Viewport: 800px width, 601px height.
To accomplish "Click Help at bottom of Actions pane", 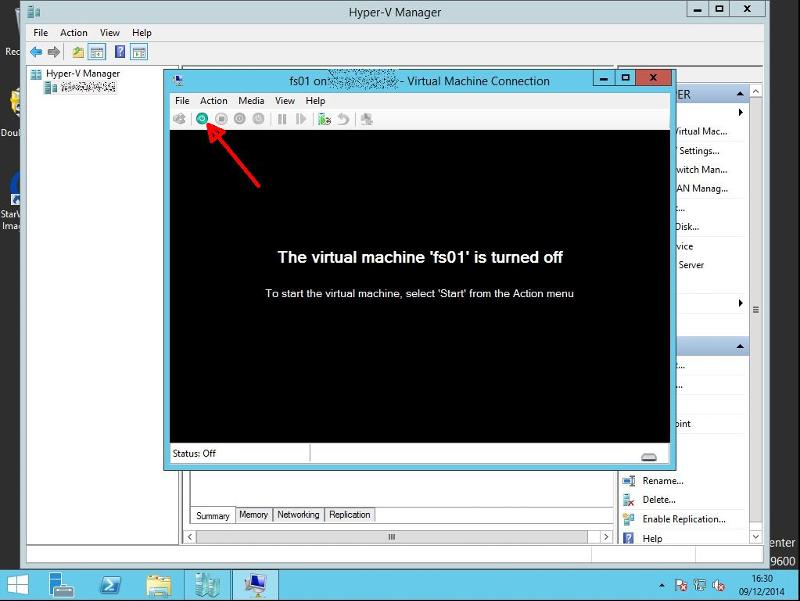I will [652, 538].
